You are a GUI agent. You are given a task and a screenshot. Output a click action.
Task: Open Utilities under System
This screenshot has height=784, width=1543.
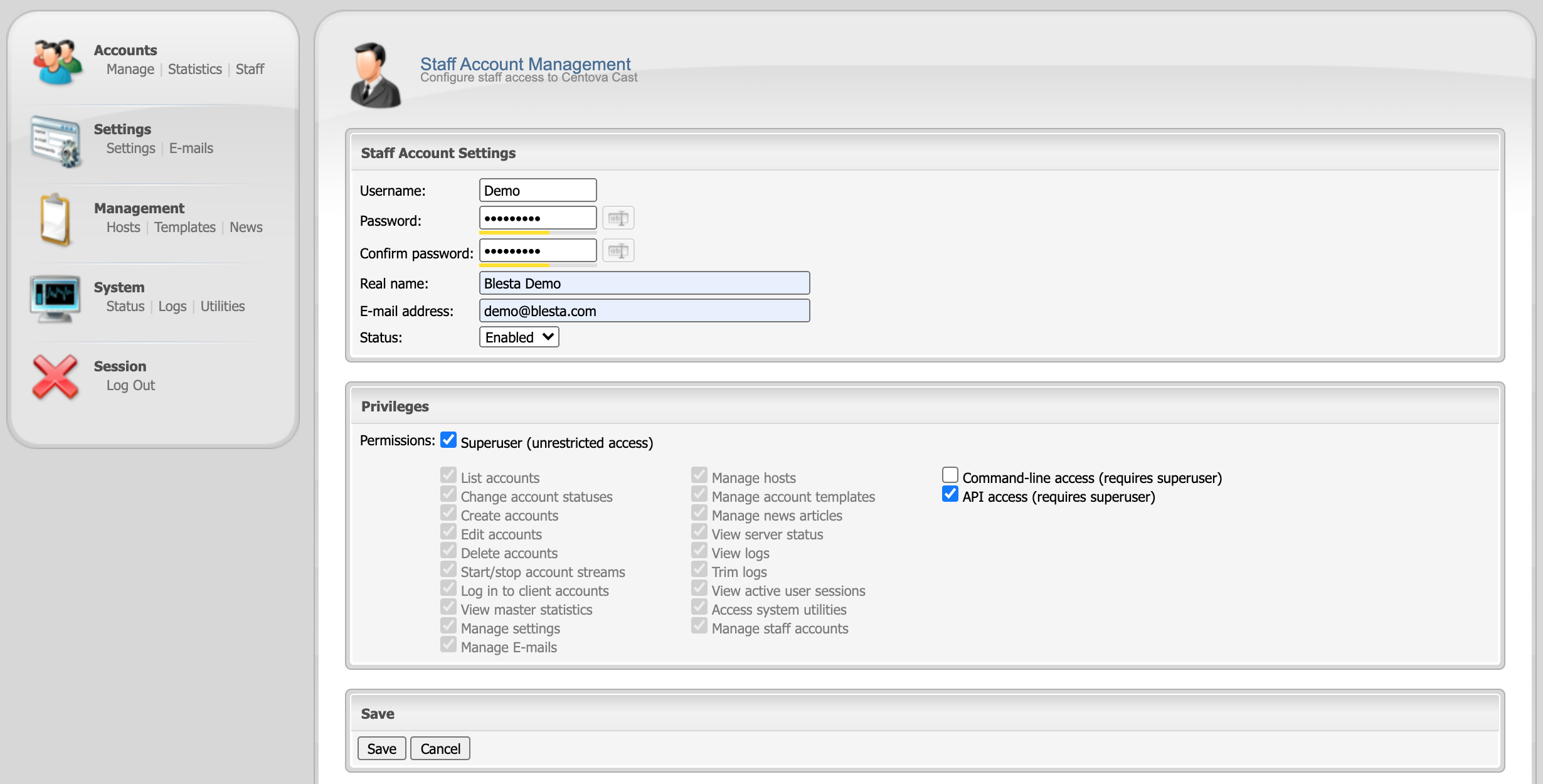pyautogui.click(x=223, y=306)
